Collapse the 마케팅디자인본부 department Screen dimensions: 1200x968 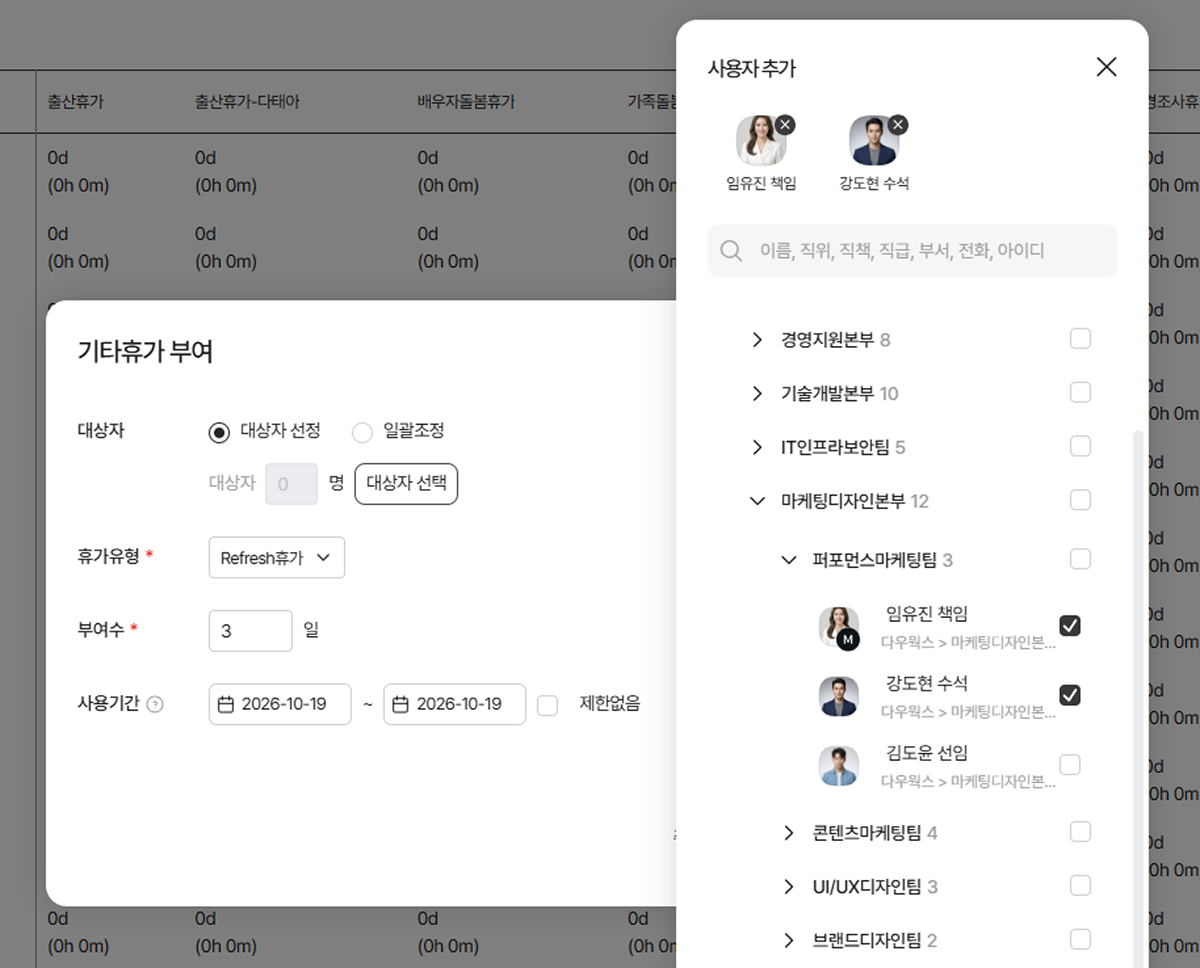point(757,501)
